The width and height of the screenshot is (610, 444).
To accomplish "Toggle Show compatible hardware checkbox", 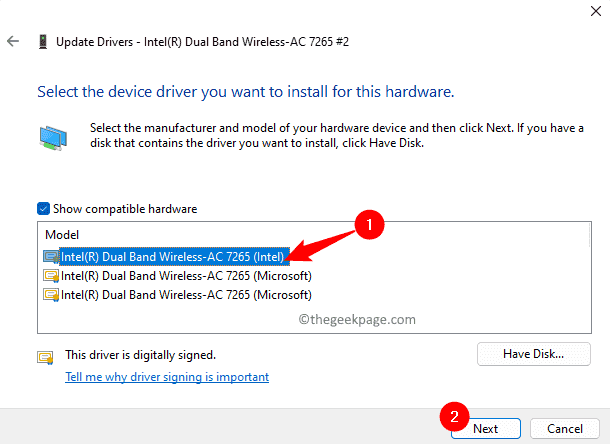I will pyautogui.click(x=43, y=209).
